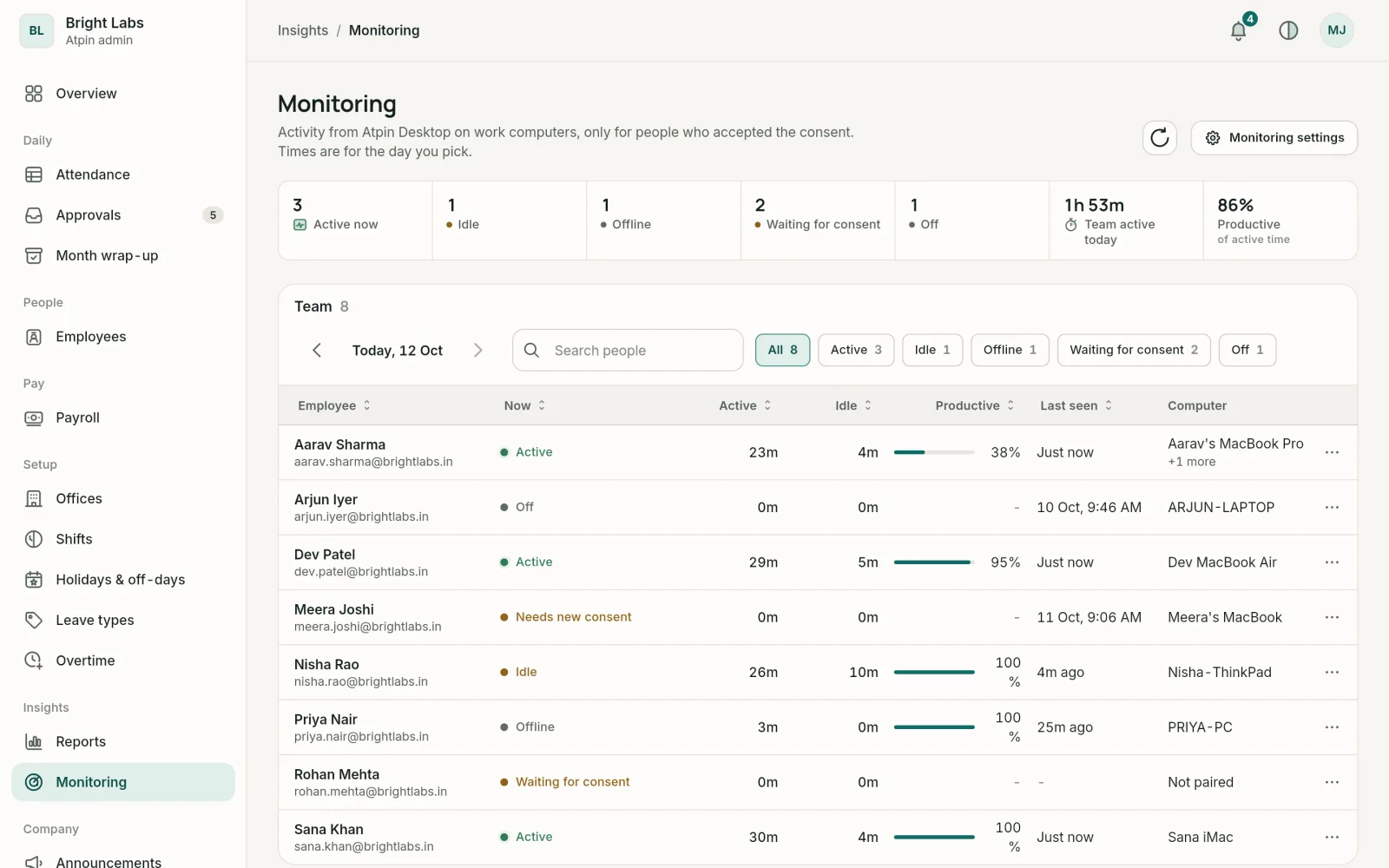The height and width of the screenshot is (868, 1389).
Task: Go to previous day arrow
Action: 317,350
